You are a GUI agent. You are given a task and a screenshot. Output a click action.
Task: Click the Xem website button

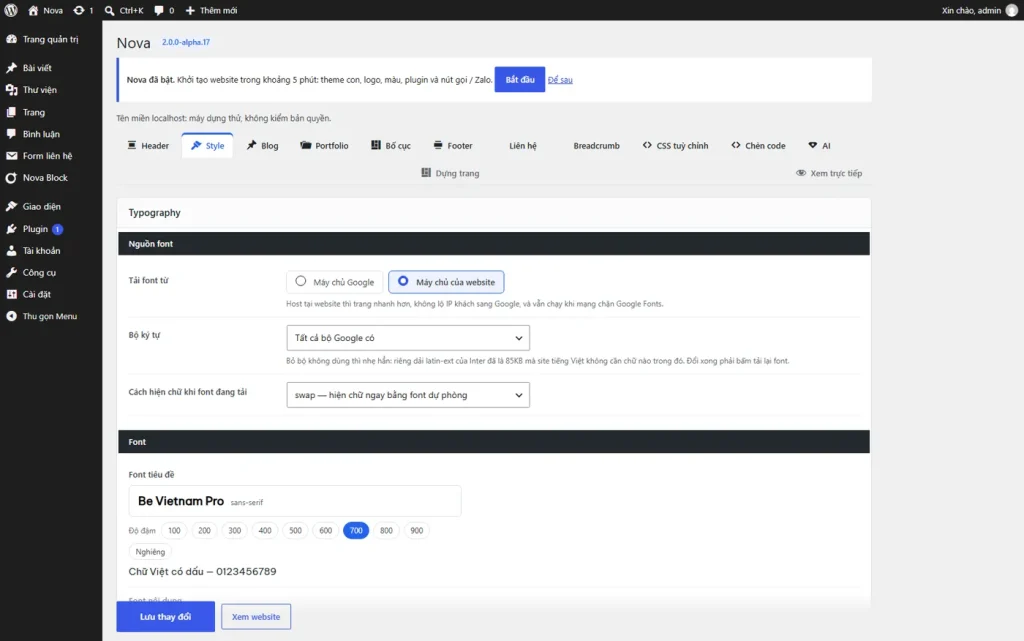(x=256, y=617)
